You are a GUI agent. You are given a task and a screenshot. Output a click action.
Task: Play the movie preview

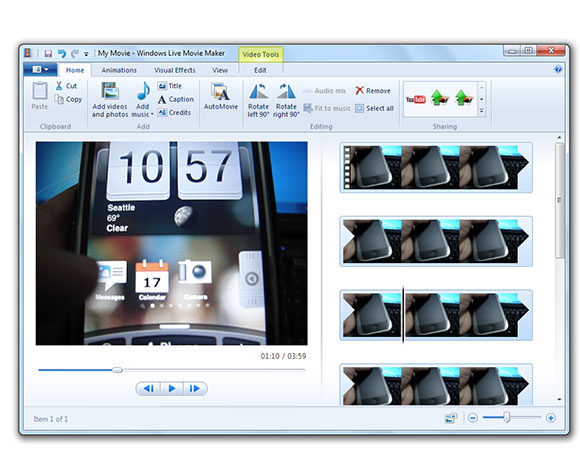click(172, 388)
